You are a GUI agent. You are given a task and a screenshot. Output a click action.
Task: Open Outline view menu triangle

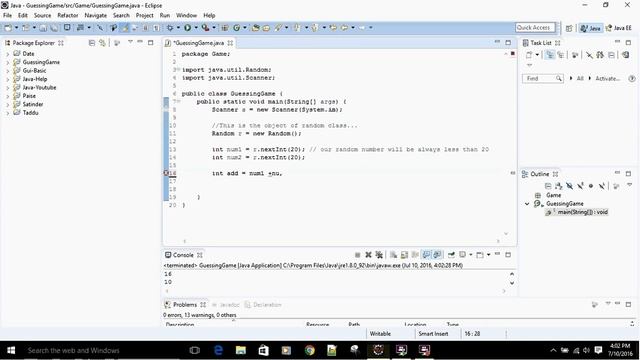pos(629,185)
